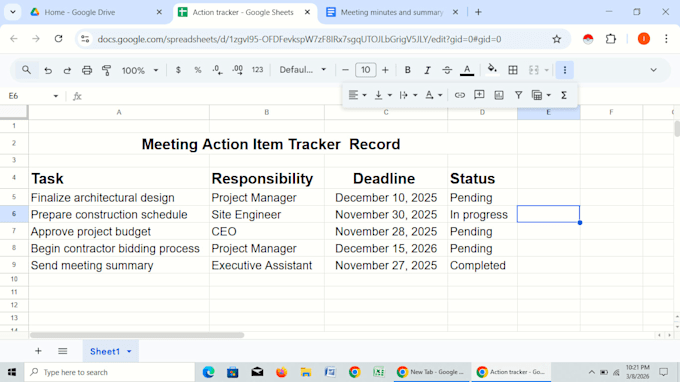The width and height of the screenshot is (680, 382).
Task: Click the font size field
Action: click(x=366, y=70)
